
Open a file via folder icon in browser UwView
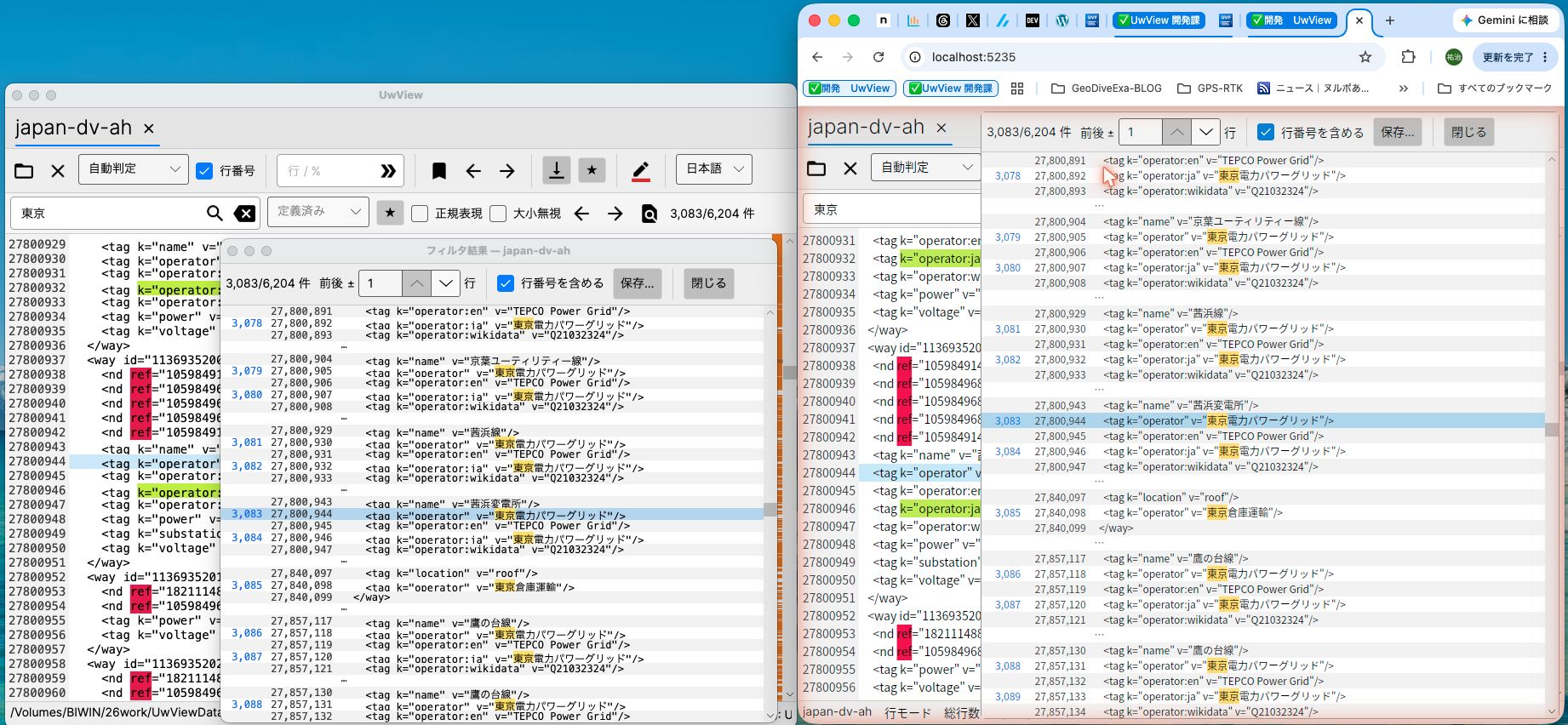(x=816, y=168)
